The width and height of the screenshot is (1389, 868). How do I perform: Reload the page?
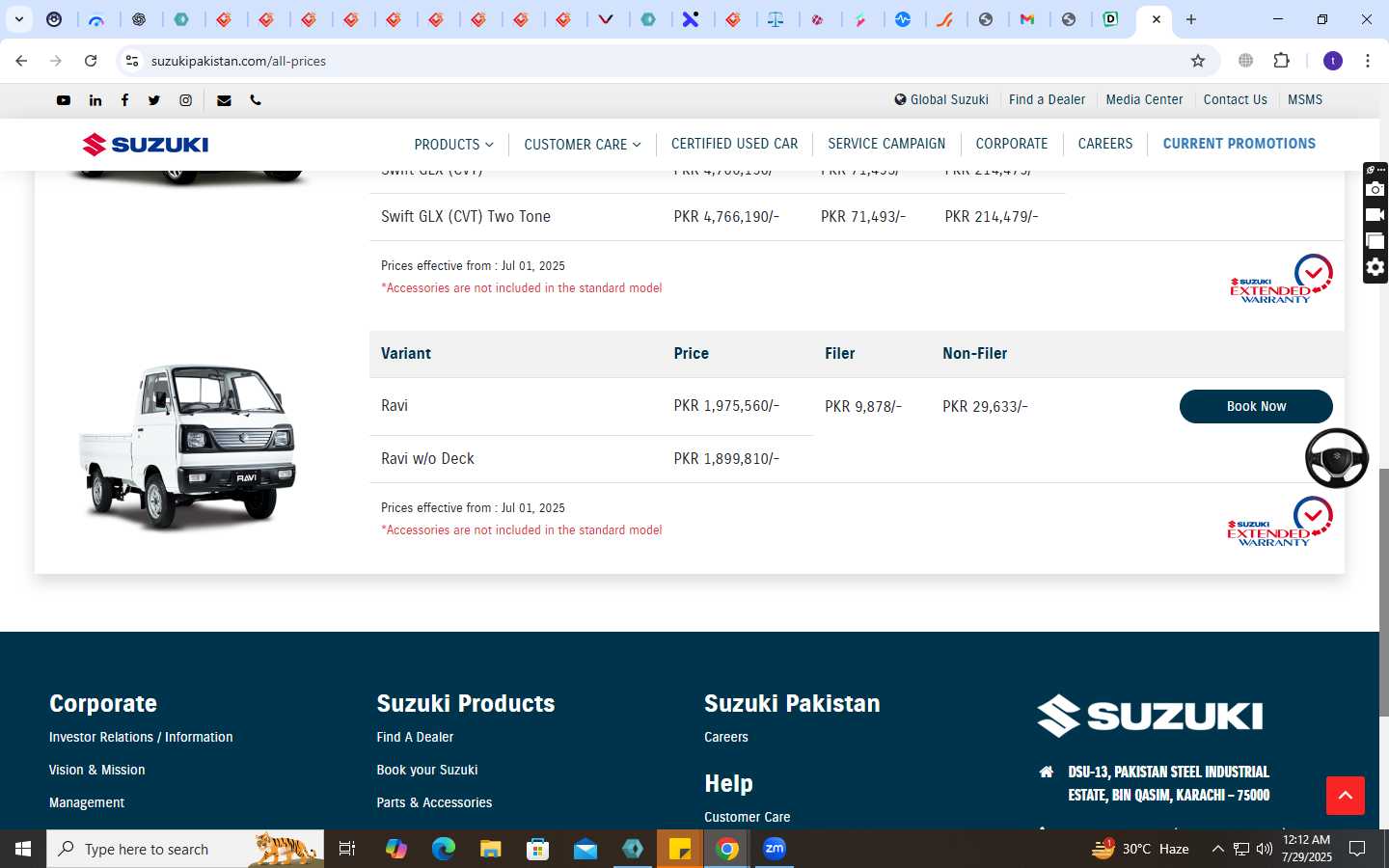tap(91, 61)
